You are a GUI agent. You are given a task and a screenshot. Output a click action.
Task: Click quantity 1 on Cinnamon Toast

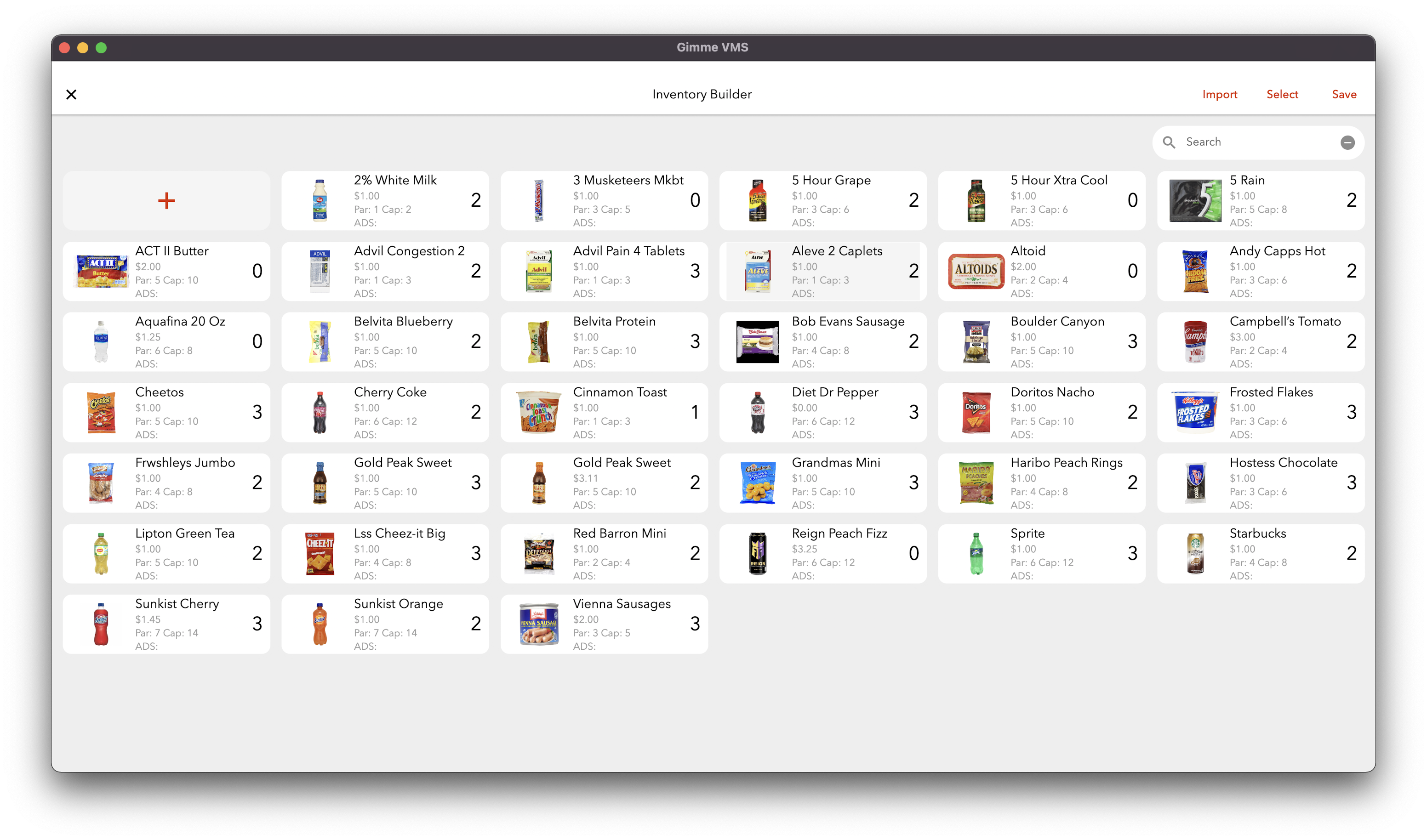tap(695, 412)
